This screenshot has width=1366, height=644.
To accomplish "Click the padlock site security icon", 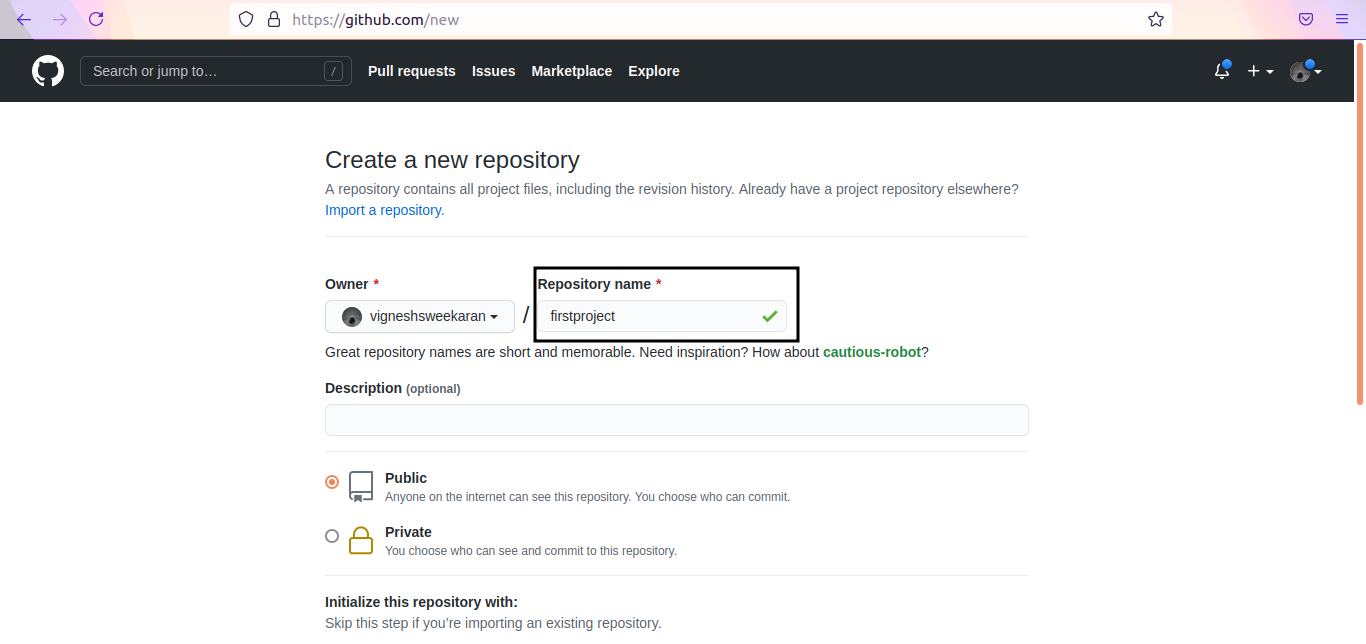I will [x=274, y=19].
